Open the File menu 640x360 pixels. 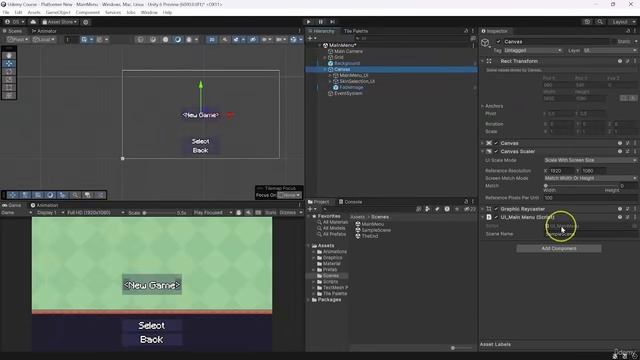(6, 13)
